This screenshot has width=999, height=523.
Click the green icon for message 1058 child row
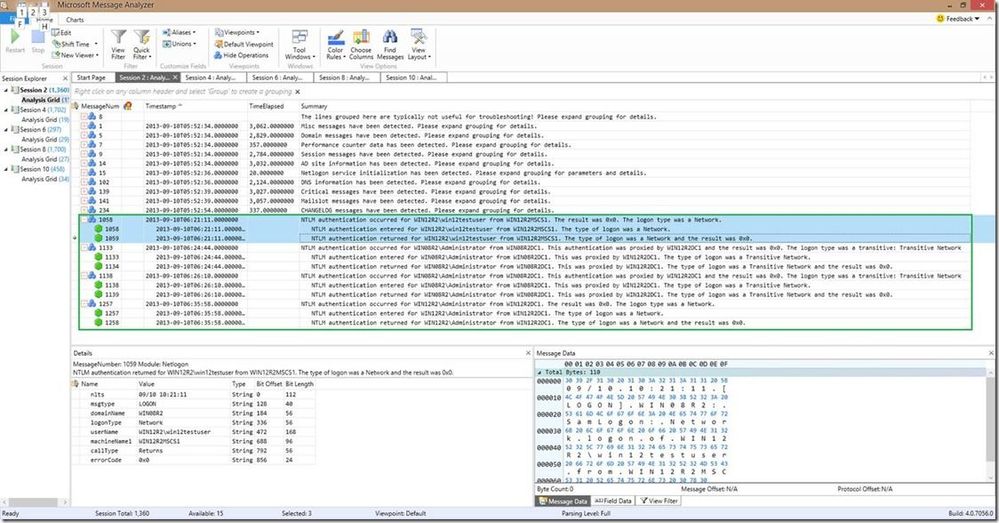pyautogui.click(x=98, y=229)
